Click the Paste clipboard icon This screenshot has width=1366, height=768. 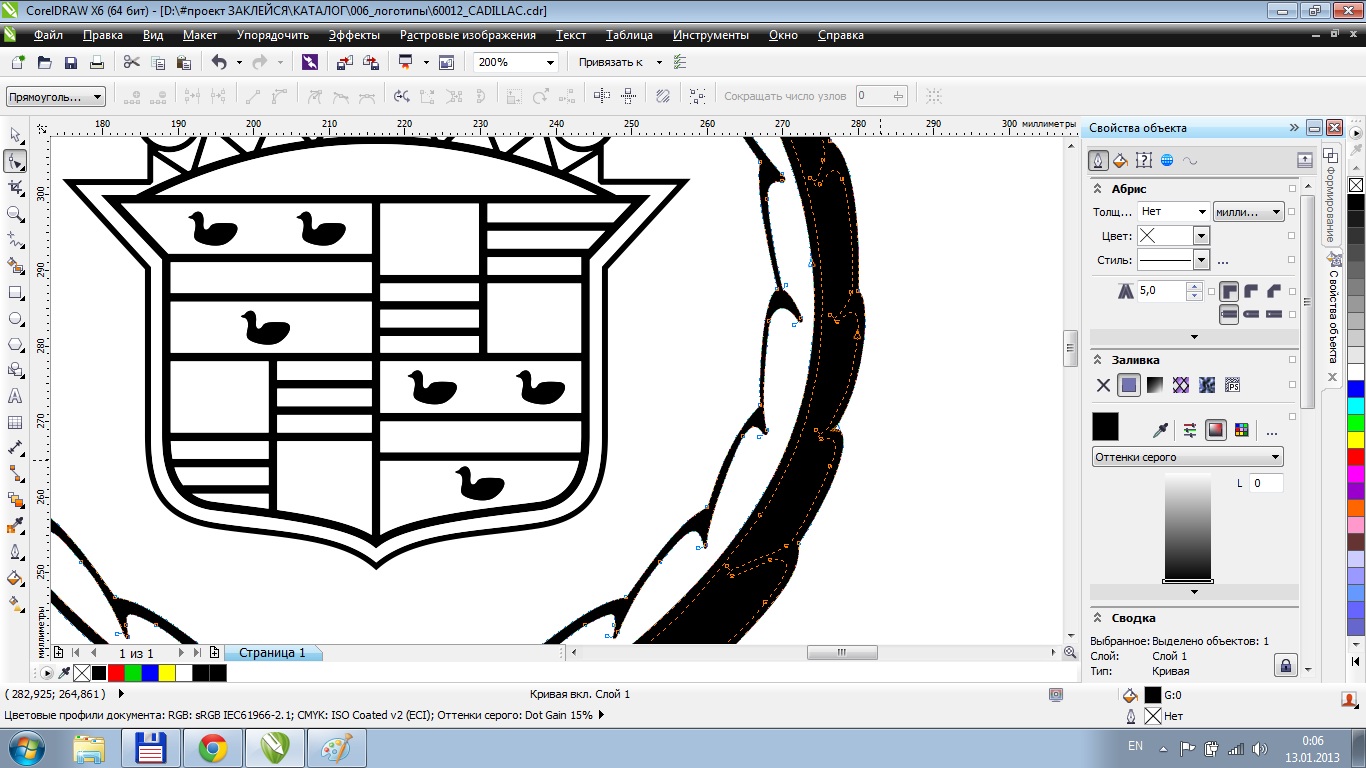coord(183,62)
